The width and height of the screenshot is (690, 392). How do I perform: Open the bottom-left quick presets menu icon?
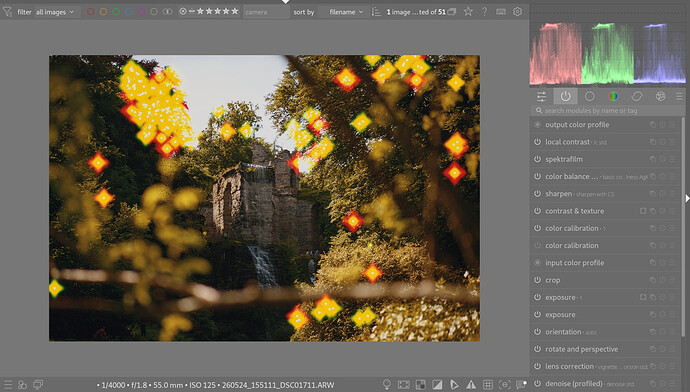pos(8,385)
